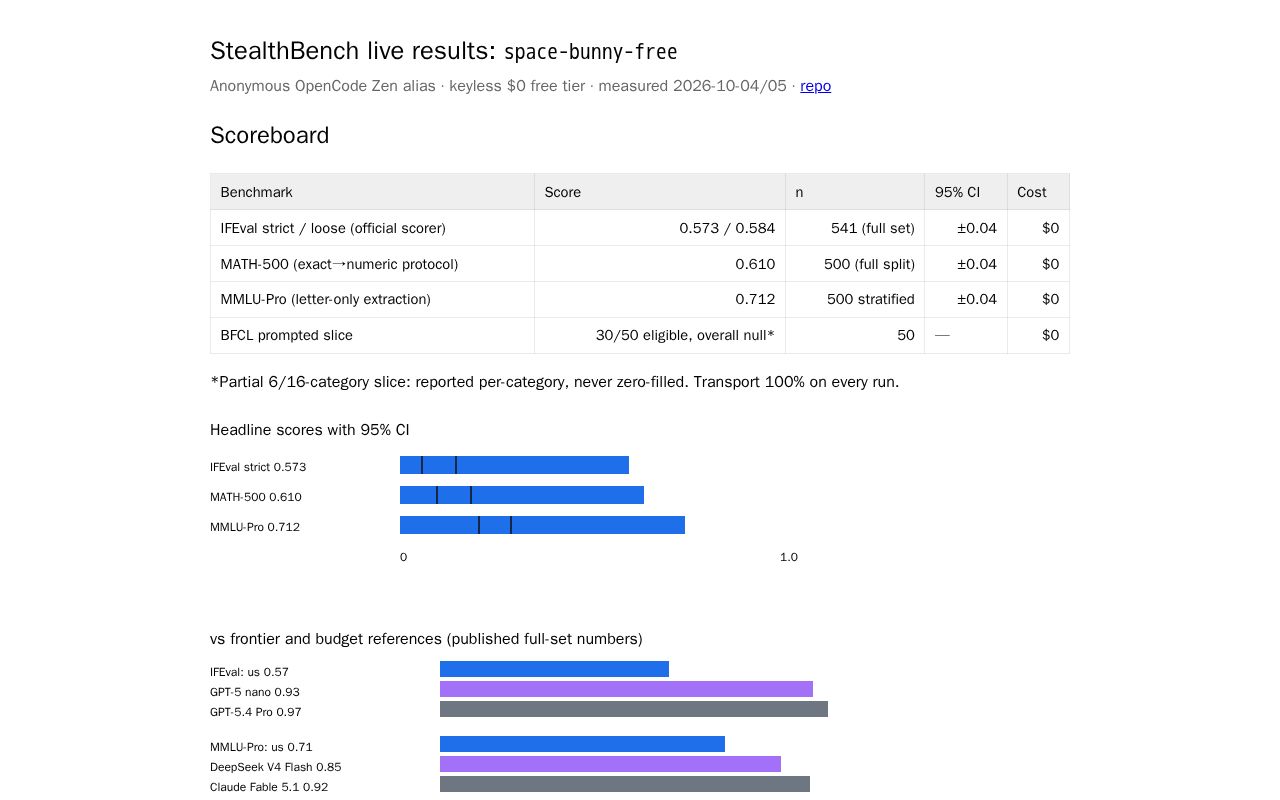Select the IFEval strict / loose row label
This screenshot has height=800, width=1280.
pyautogui.click(x=372, y=228)
